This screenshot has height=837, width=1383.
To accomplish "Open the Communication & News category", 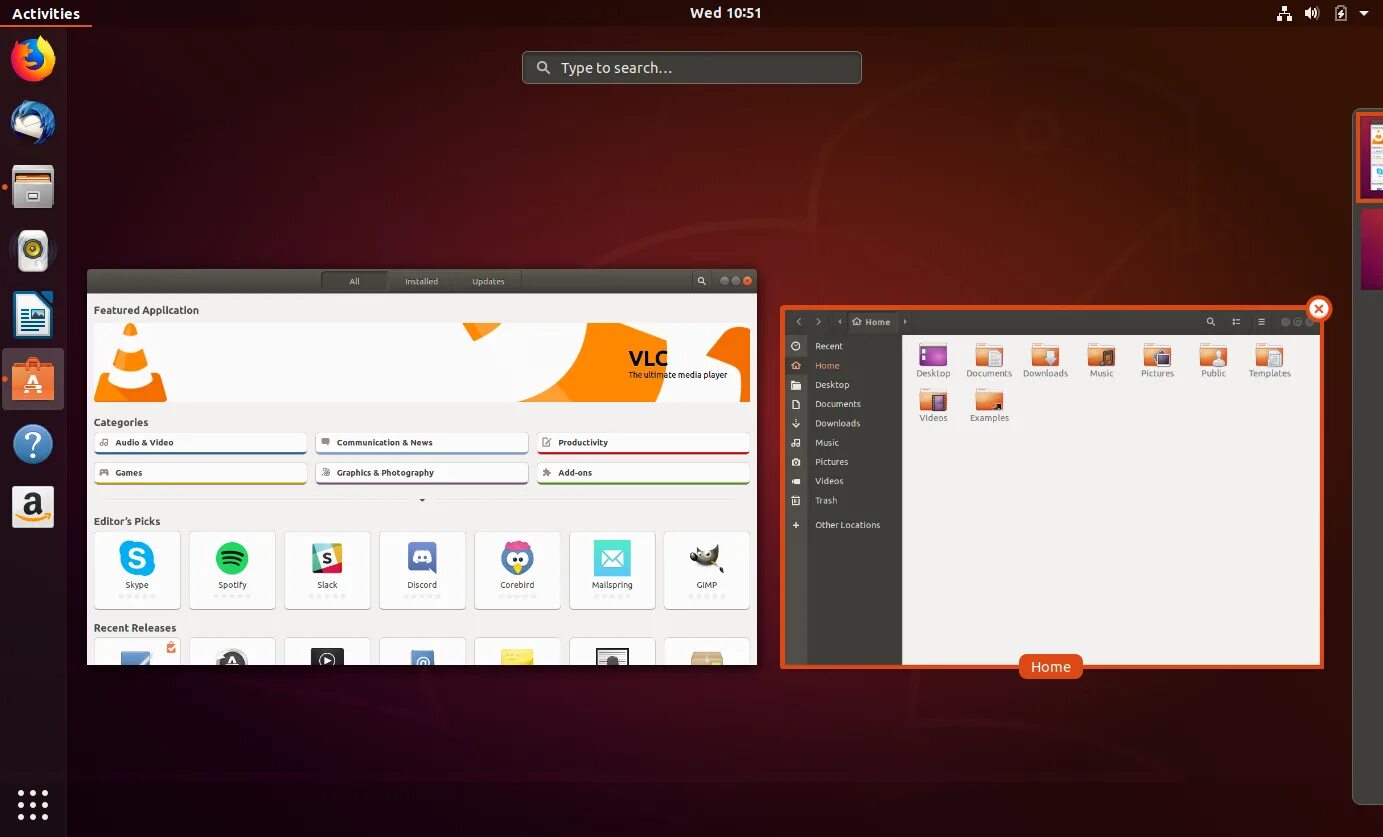I will [422, 443].
